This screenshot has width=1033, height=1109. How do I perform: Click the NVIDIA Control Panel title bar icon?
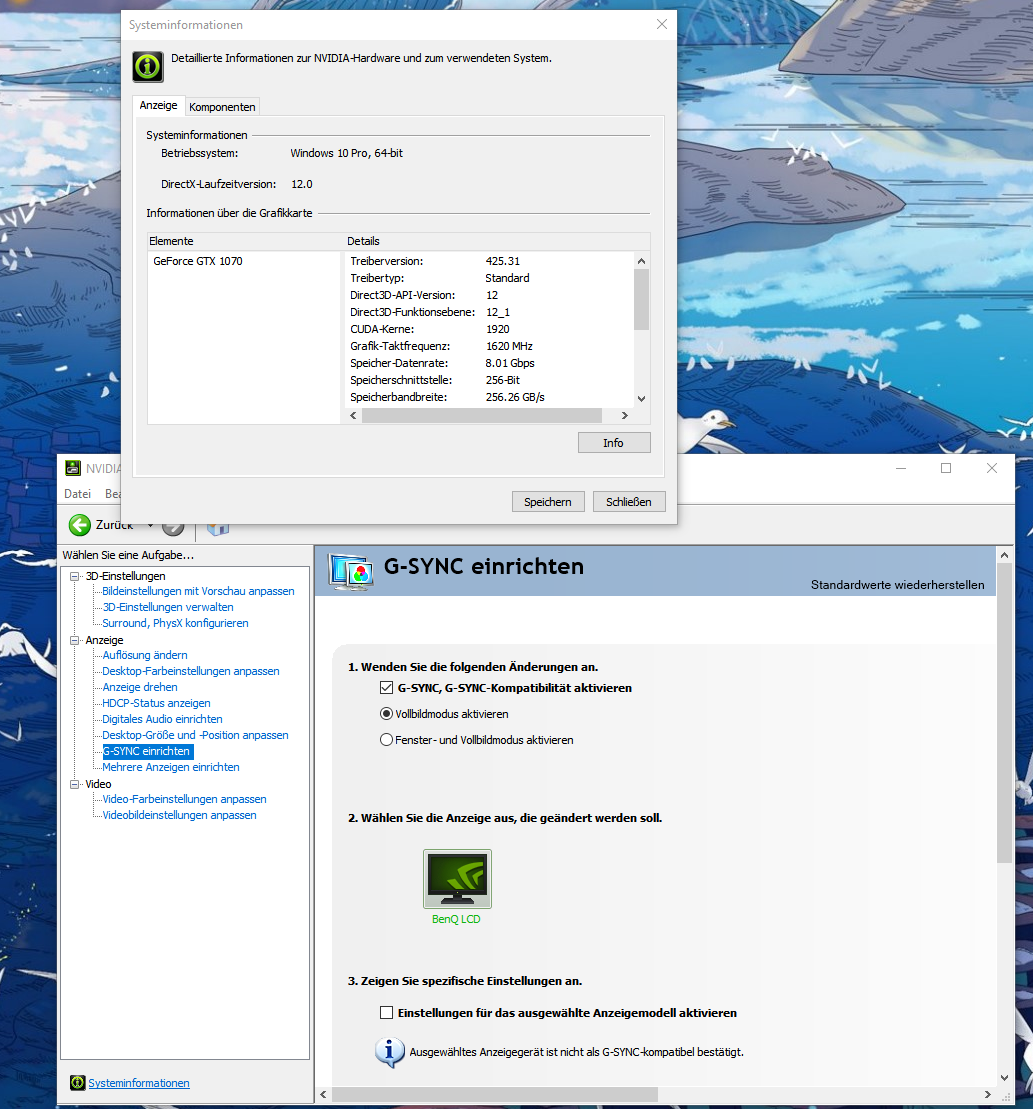[73, 468]
